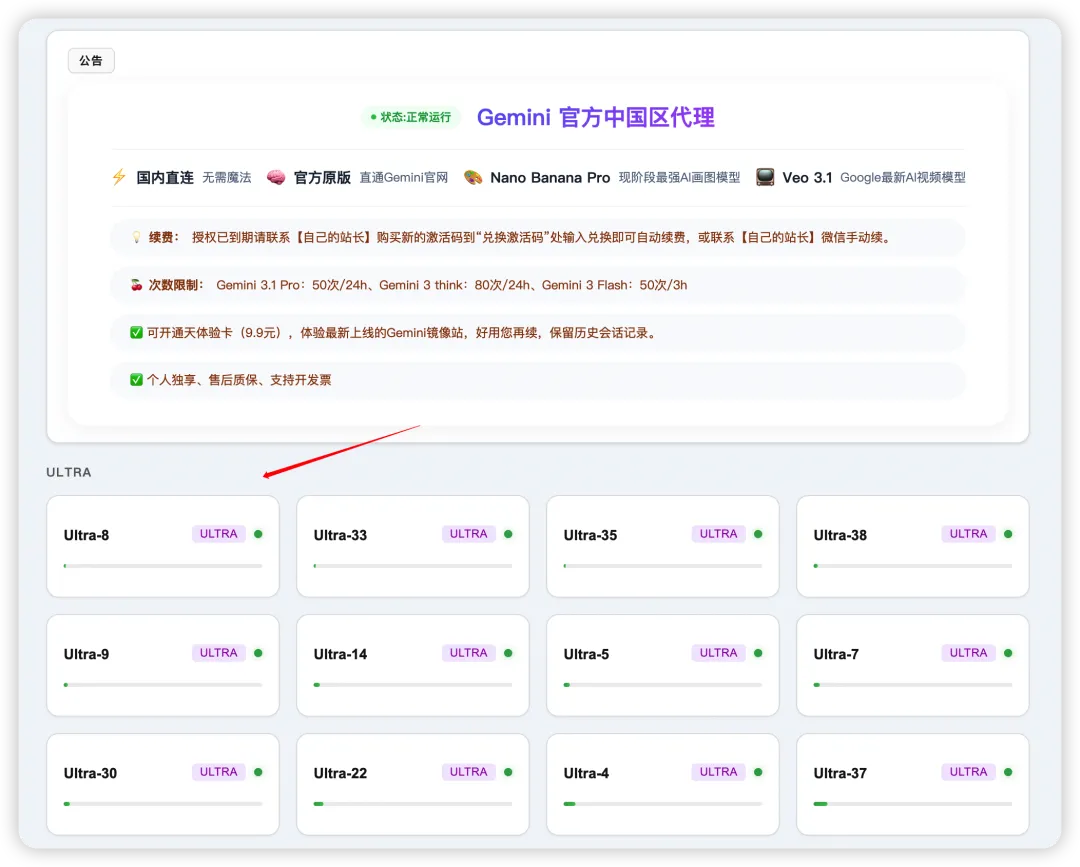Image resolution: width=1080 pixels, height=867 pixels.
Task: Click the ULTRA badge on Ultra-30 card
Action: click(x=218, y=772)
